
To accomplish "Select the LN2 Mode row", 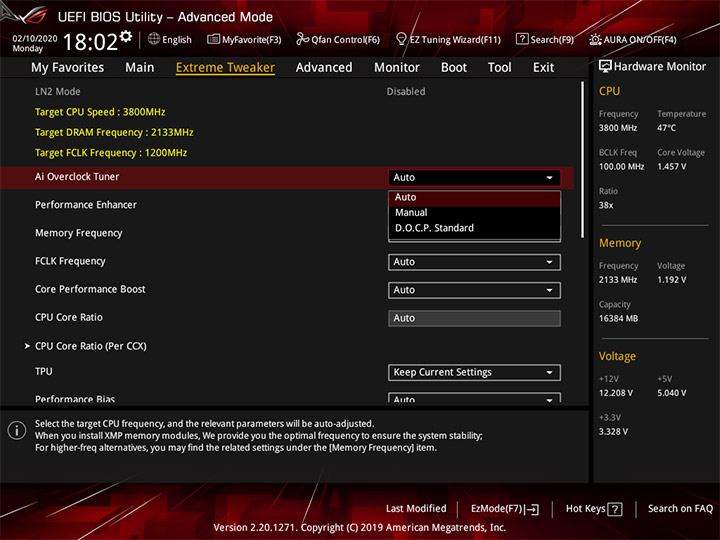I will [x=287, y=91].
